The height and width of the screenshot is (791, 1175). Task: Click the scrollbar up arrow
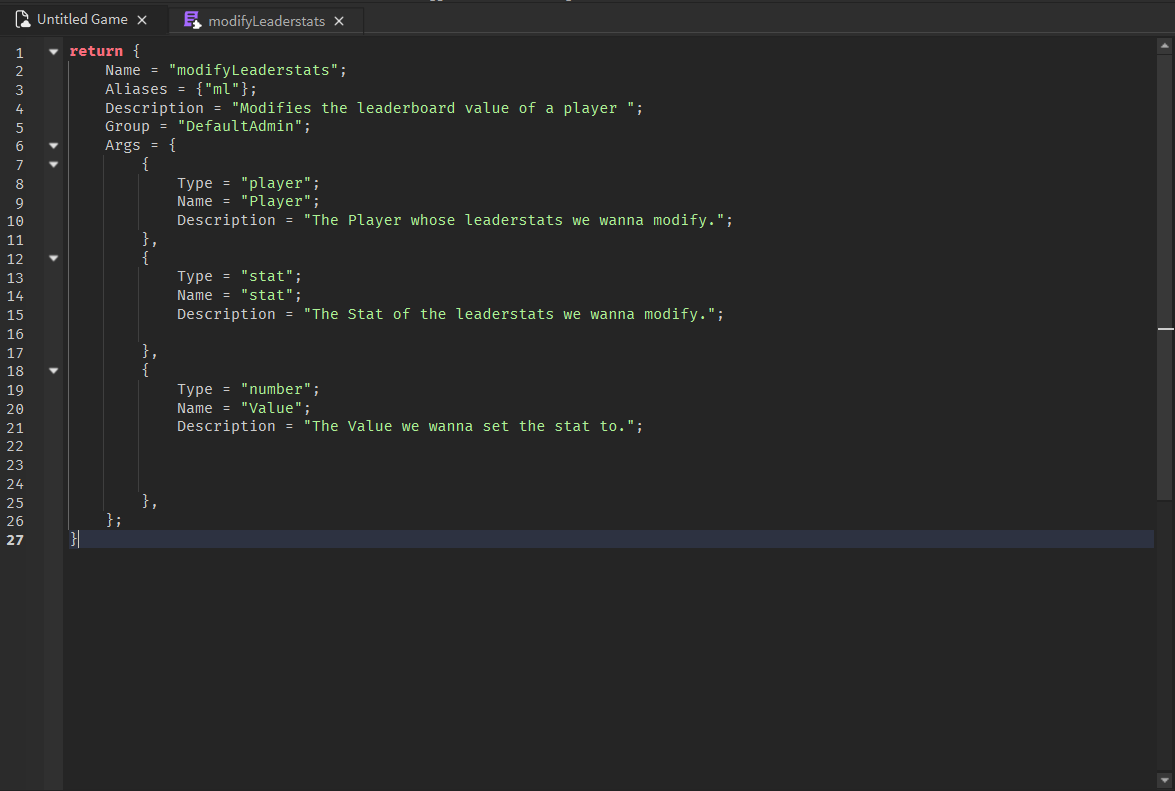pos(1163,44)
